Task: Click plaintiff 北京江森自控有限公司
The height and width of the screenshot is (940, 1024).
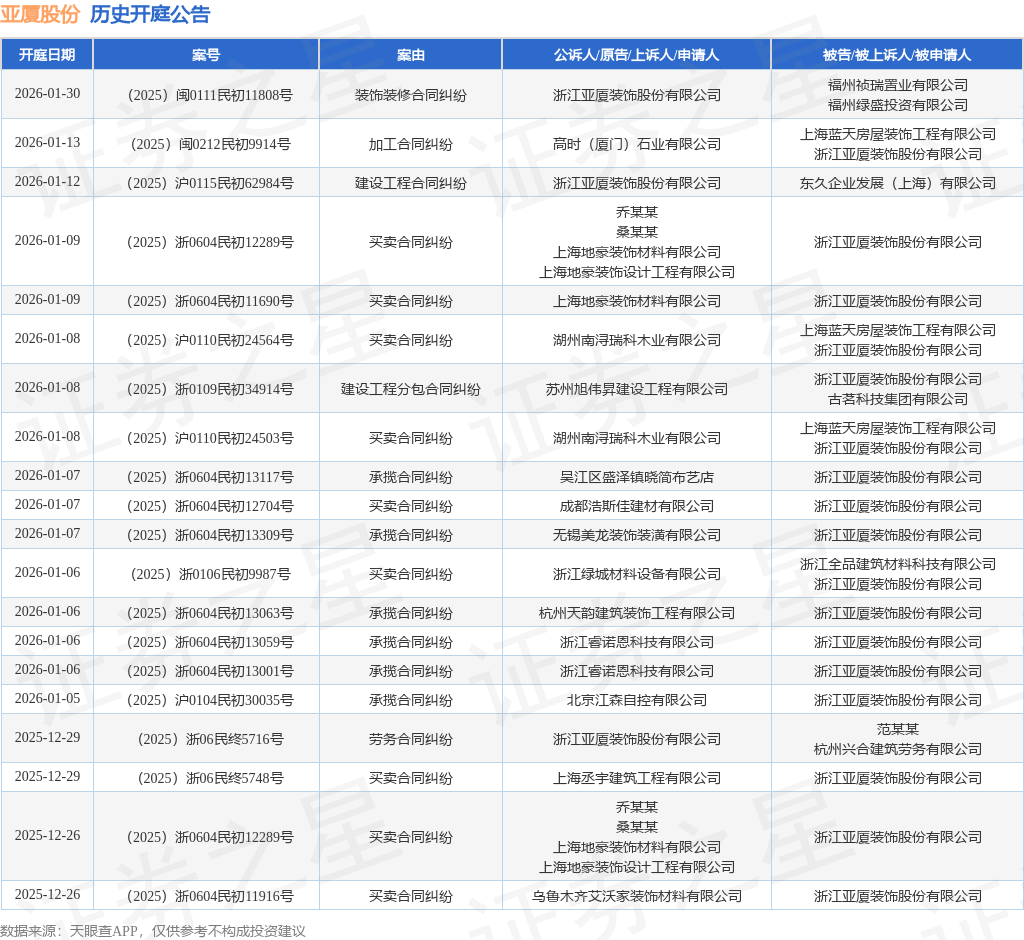Action: click(x=637, y=700)
